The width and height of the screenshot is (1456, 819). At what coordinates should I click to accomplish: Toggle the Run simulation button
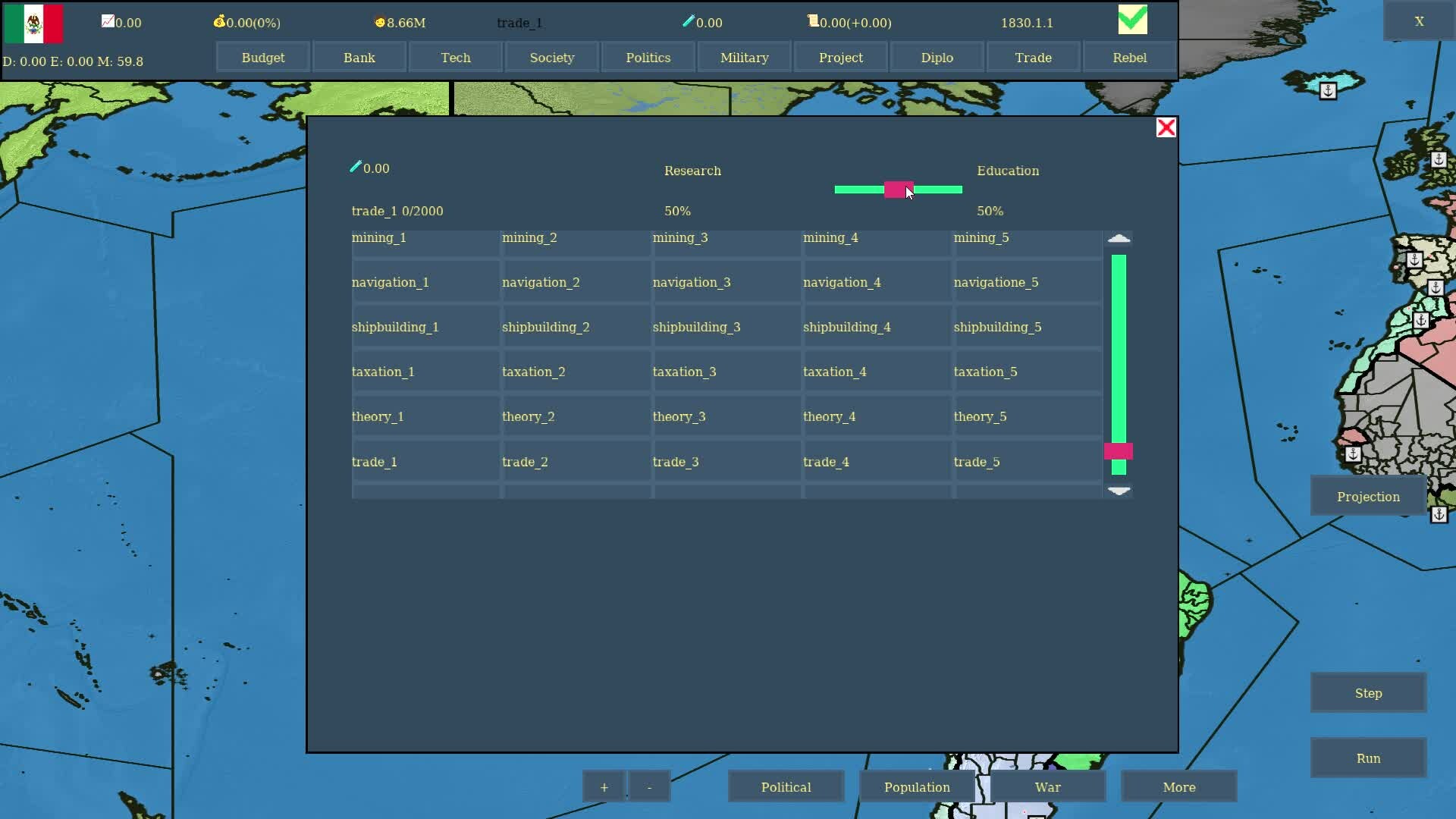(x=1368, y=758)
